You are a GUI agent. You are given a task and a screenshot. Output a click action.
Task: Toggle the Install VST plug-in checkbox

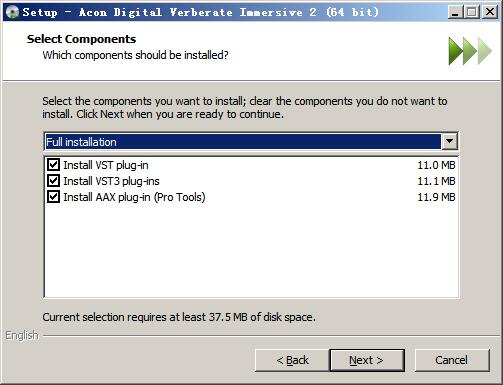tap(53, 165)
